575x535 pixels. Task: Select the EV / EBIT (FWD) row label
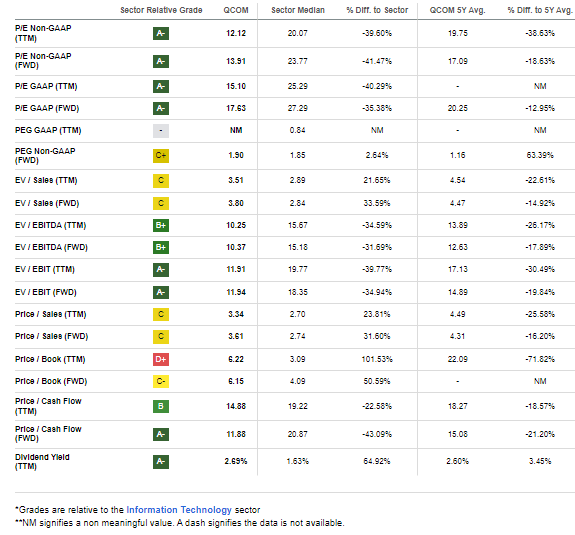point(45,292)
